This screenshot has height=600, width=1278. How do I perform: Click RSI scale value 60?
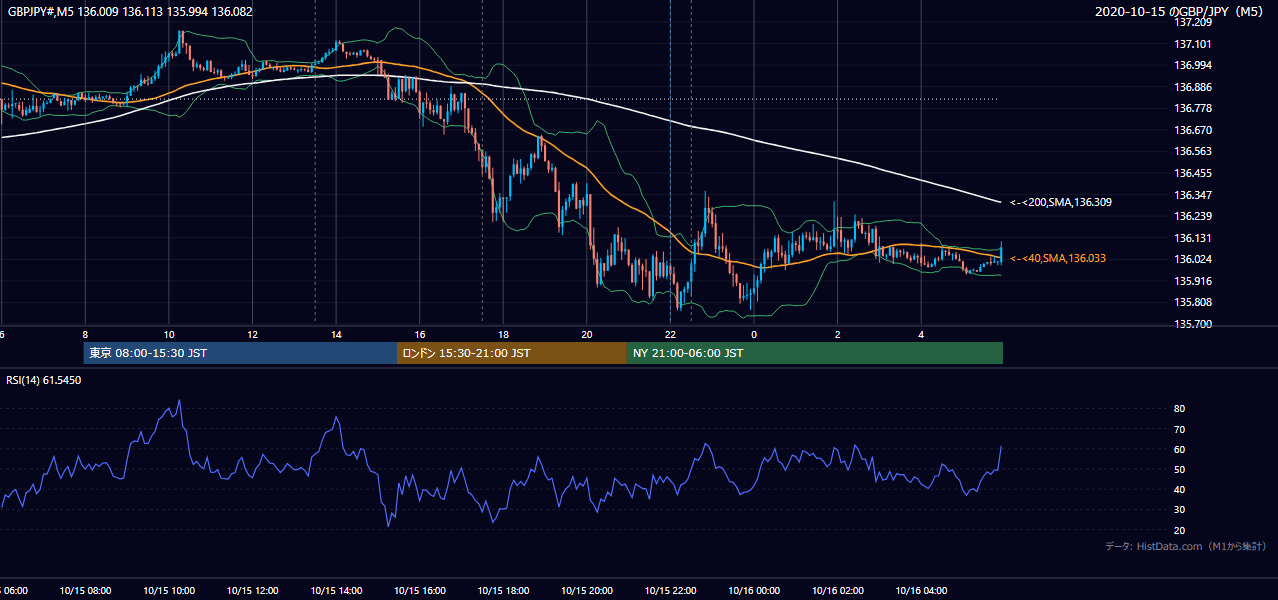[x=1180, y=449]
